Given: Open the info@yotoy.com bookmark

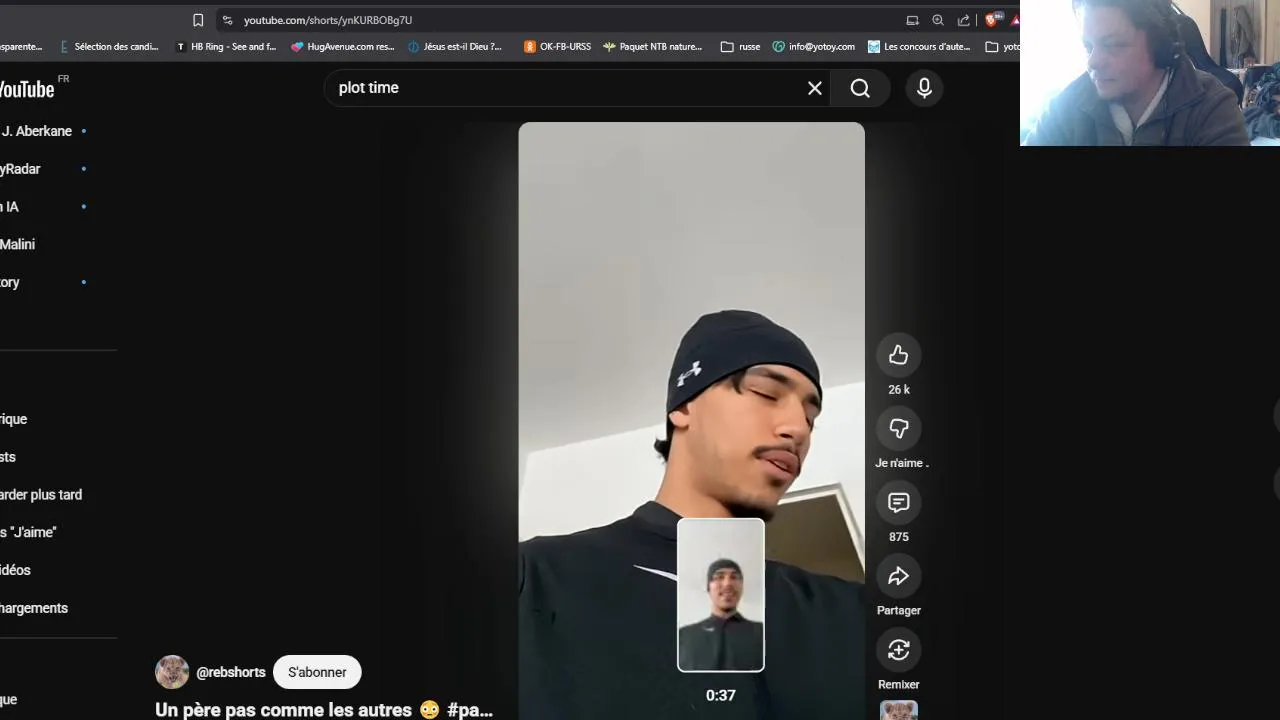Looking at the screenshot, I should coord(814,46).
